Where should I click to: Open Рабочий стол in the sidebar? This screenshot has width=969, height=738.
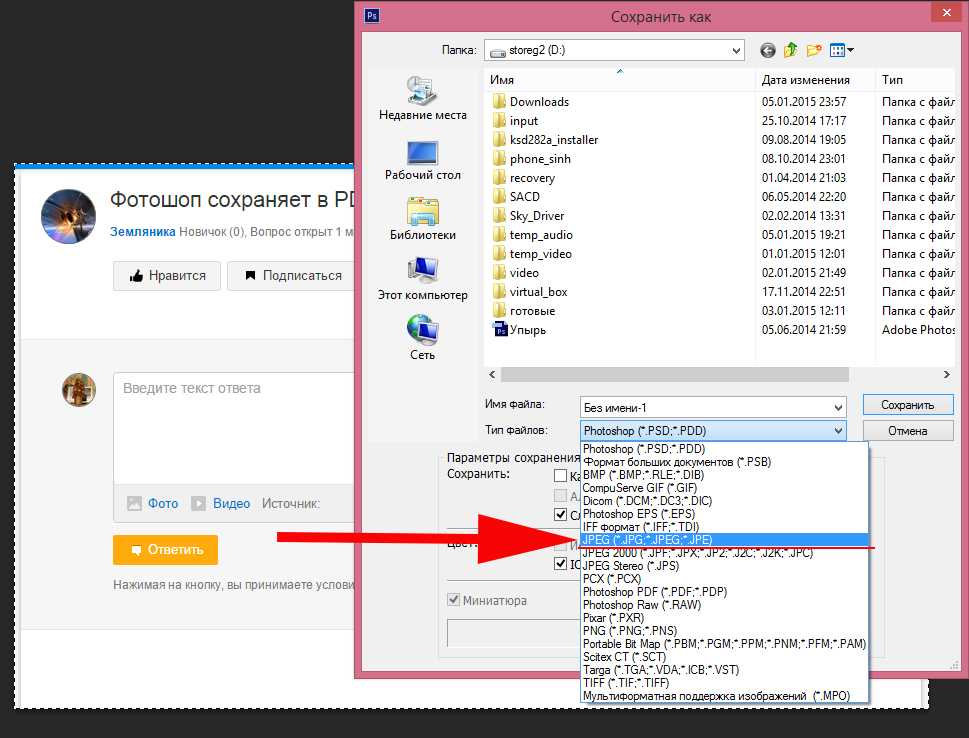pos(423,161)
